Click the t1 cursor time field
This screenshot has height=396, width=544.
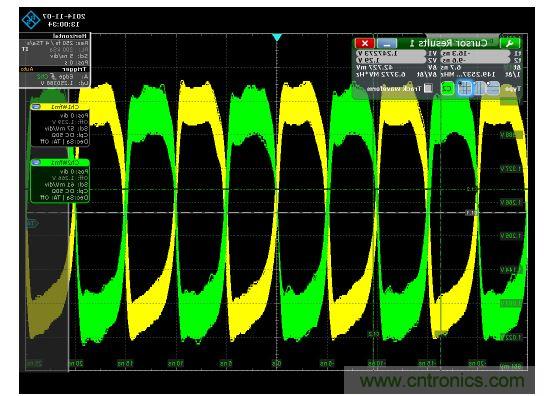(x=475, y=54)
